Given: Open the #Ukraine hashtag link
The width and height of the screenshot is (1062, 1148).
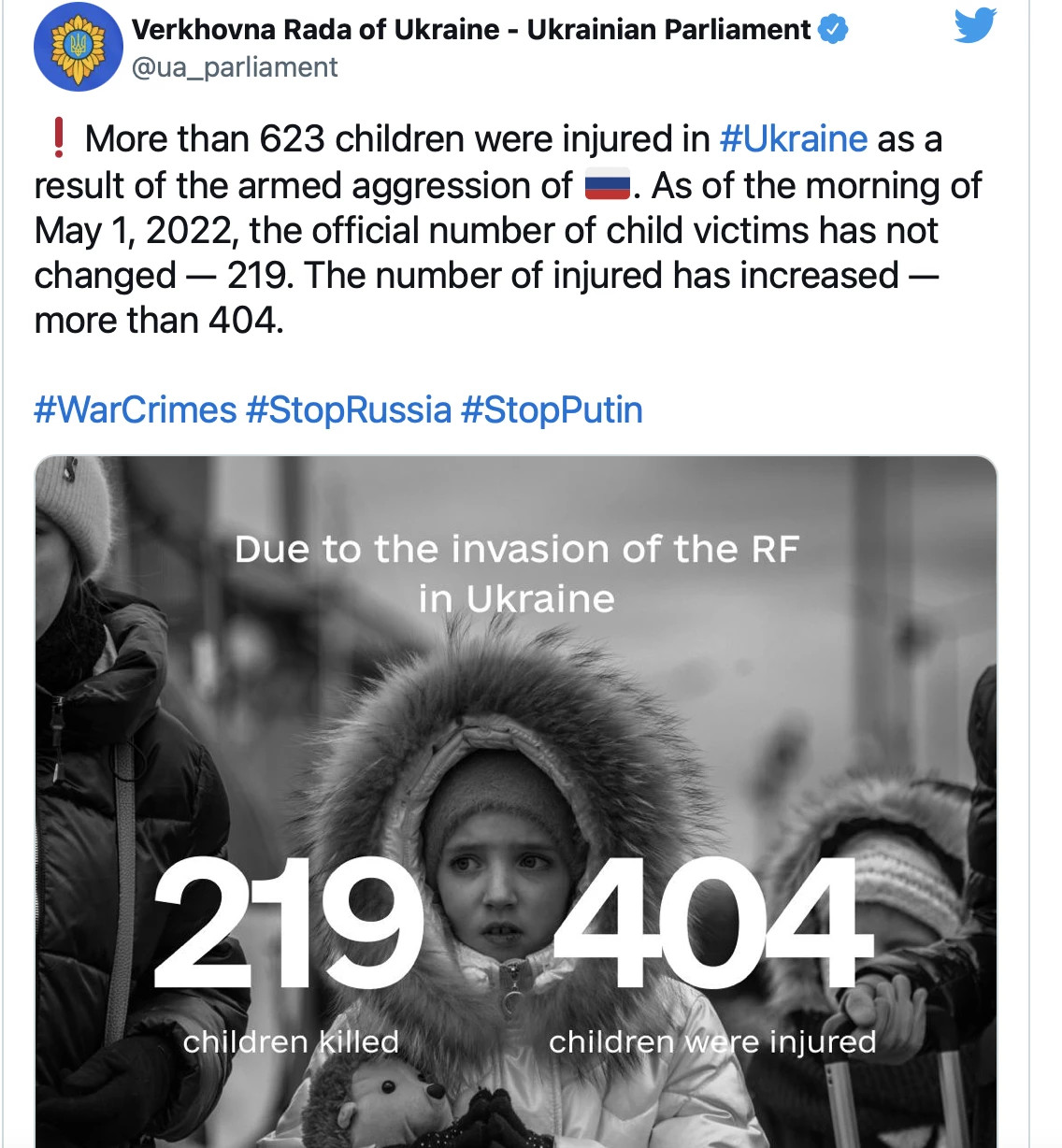Looking at the screenshot, I should [794, 139].
